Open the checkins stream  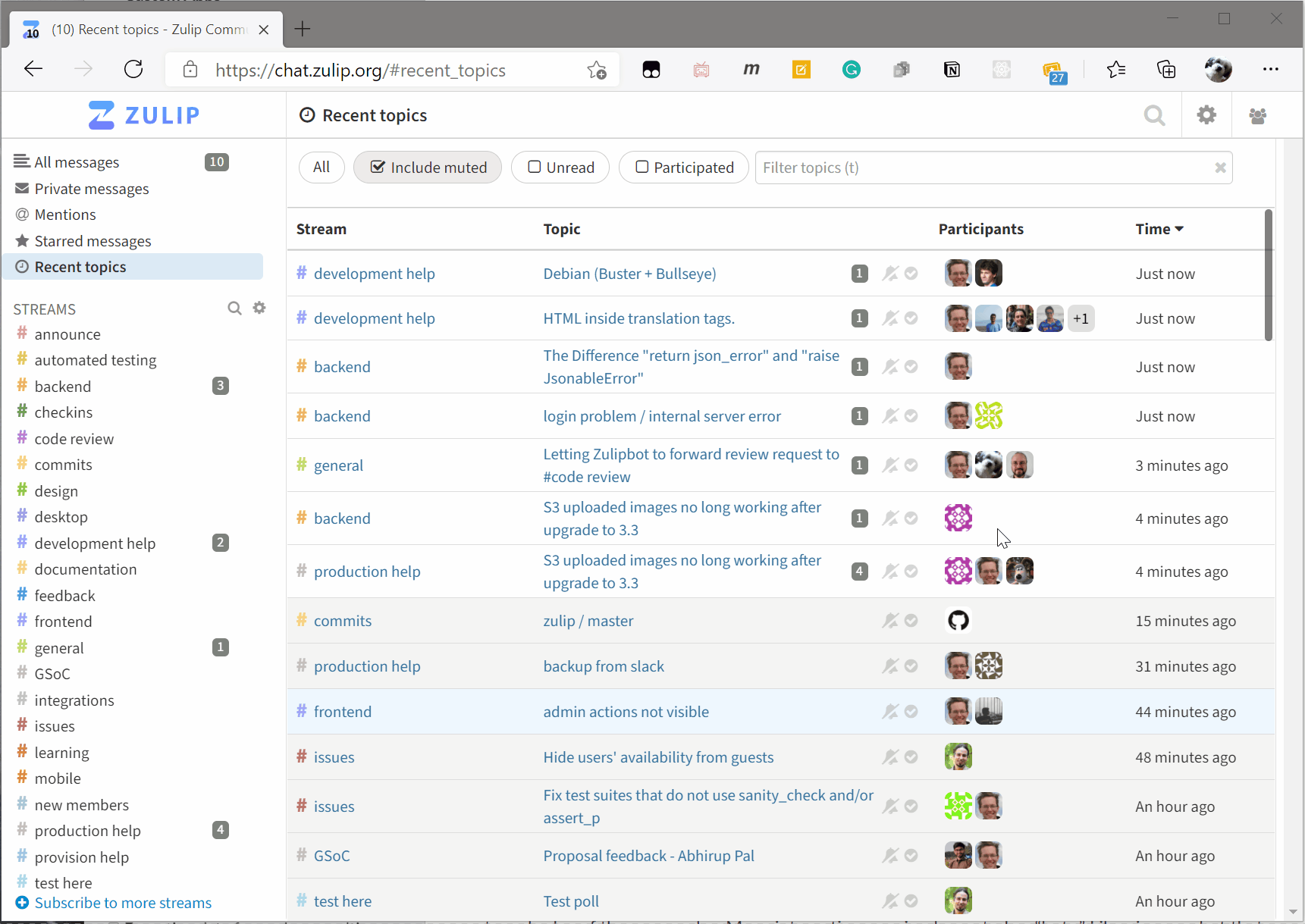pos(63,412)
